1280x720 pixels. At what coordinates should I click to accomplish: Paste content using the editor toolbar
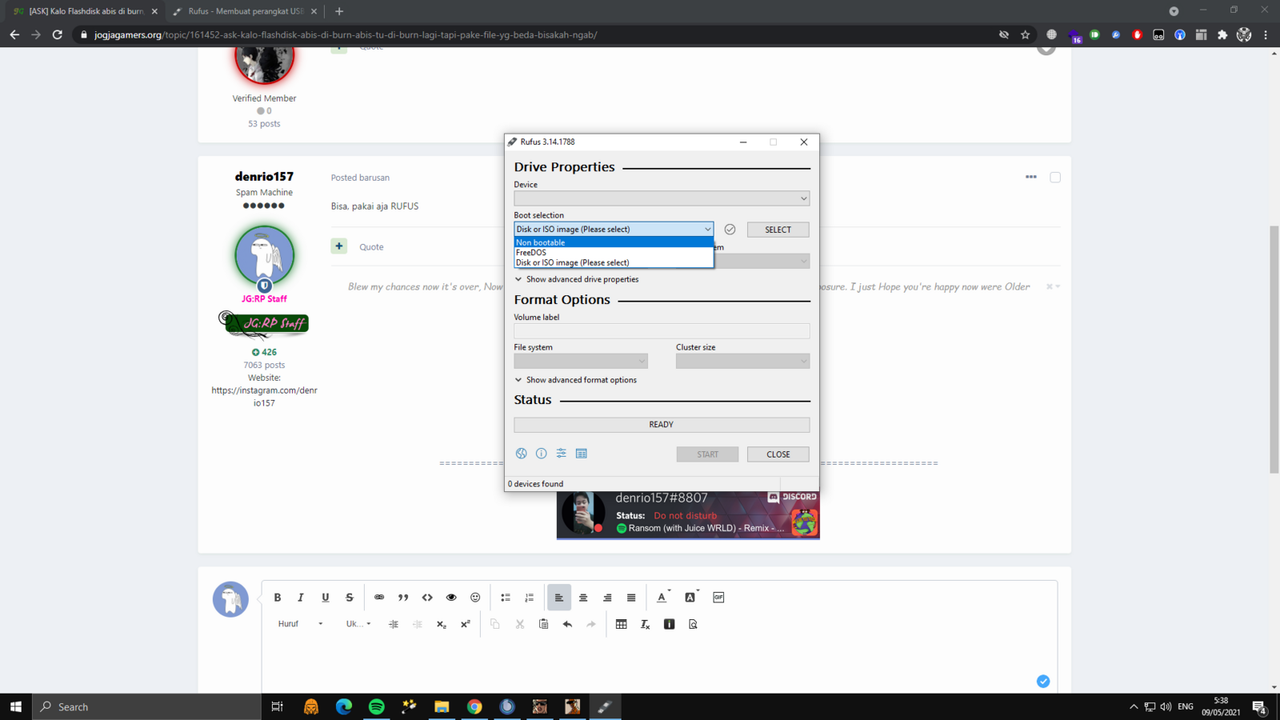point(543,624)
